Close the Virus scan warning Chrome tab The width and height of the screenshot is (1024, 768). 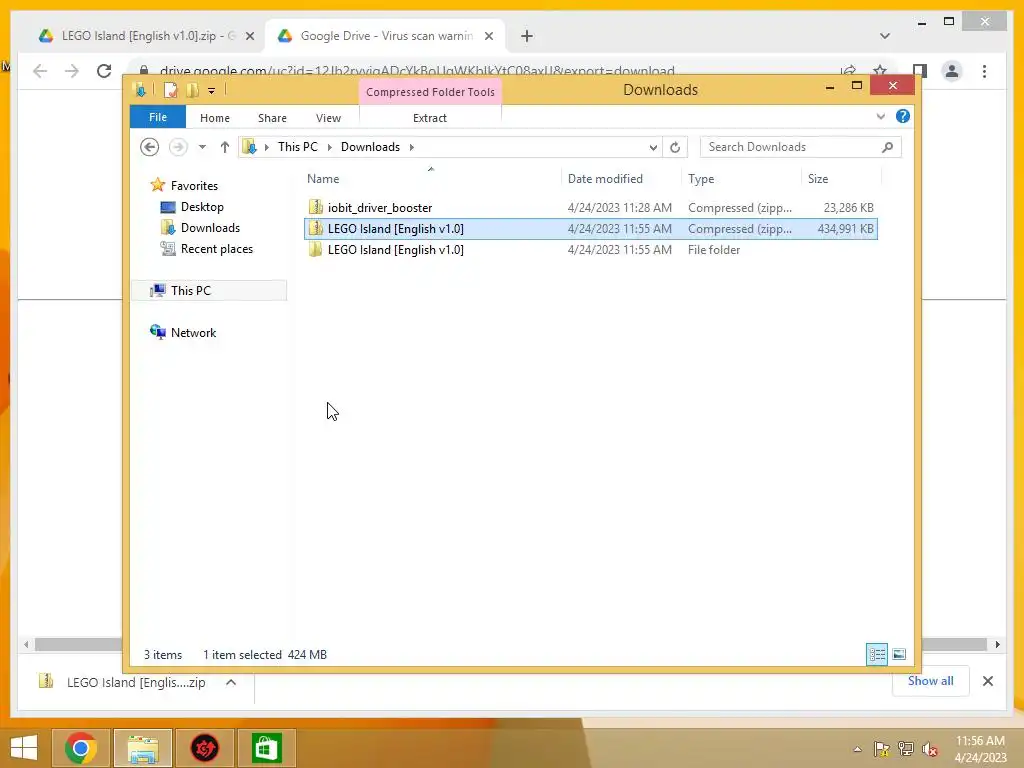[x=488, y=36]
